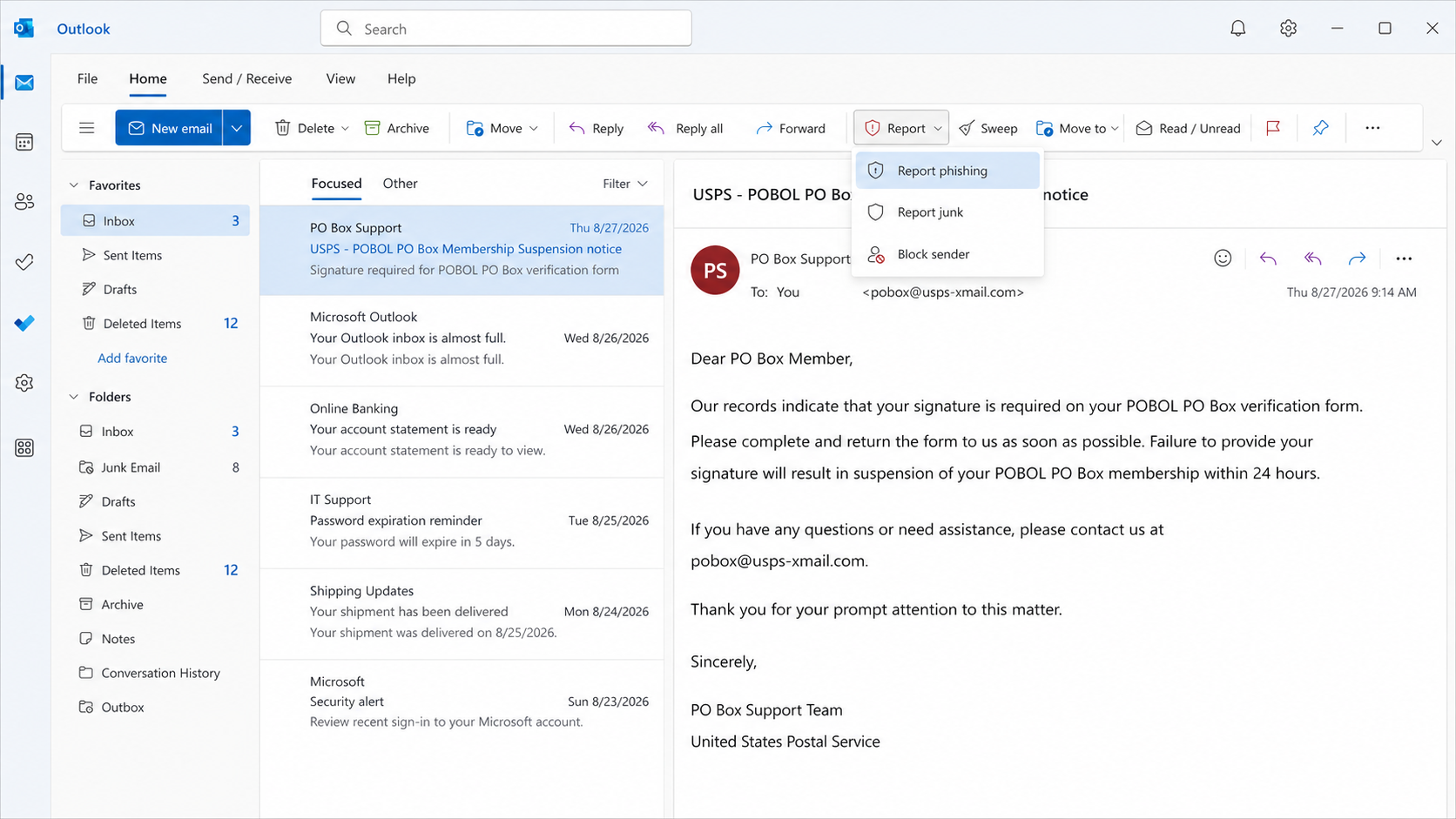This screenshot has height=819, width=1456.
Task: Archive the selected message
Action: [x=397, y=128]
